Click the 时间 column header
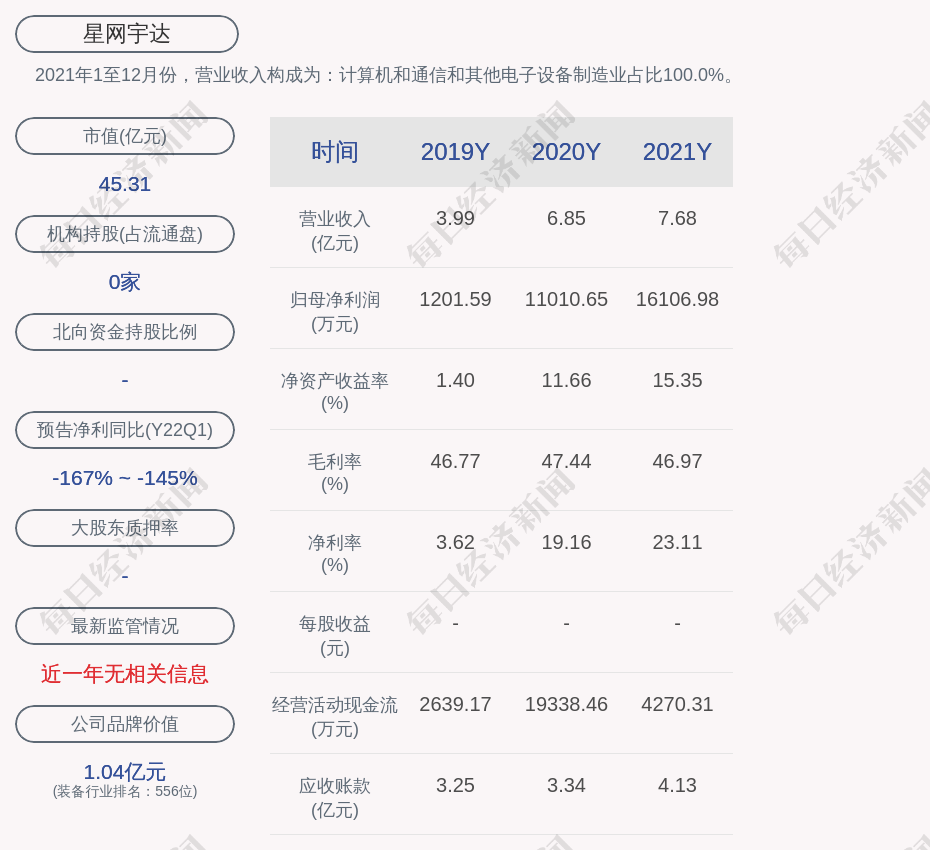The image size is (930, 850). pos(335,152)
